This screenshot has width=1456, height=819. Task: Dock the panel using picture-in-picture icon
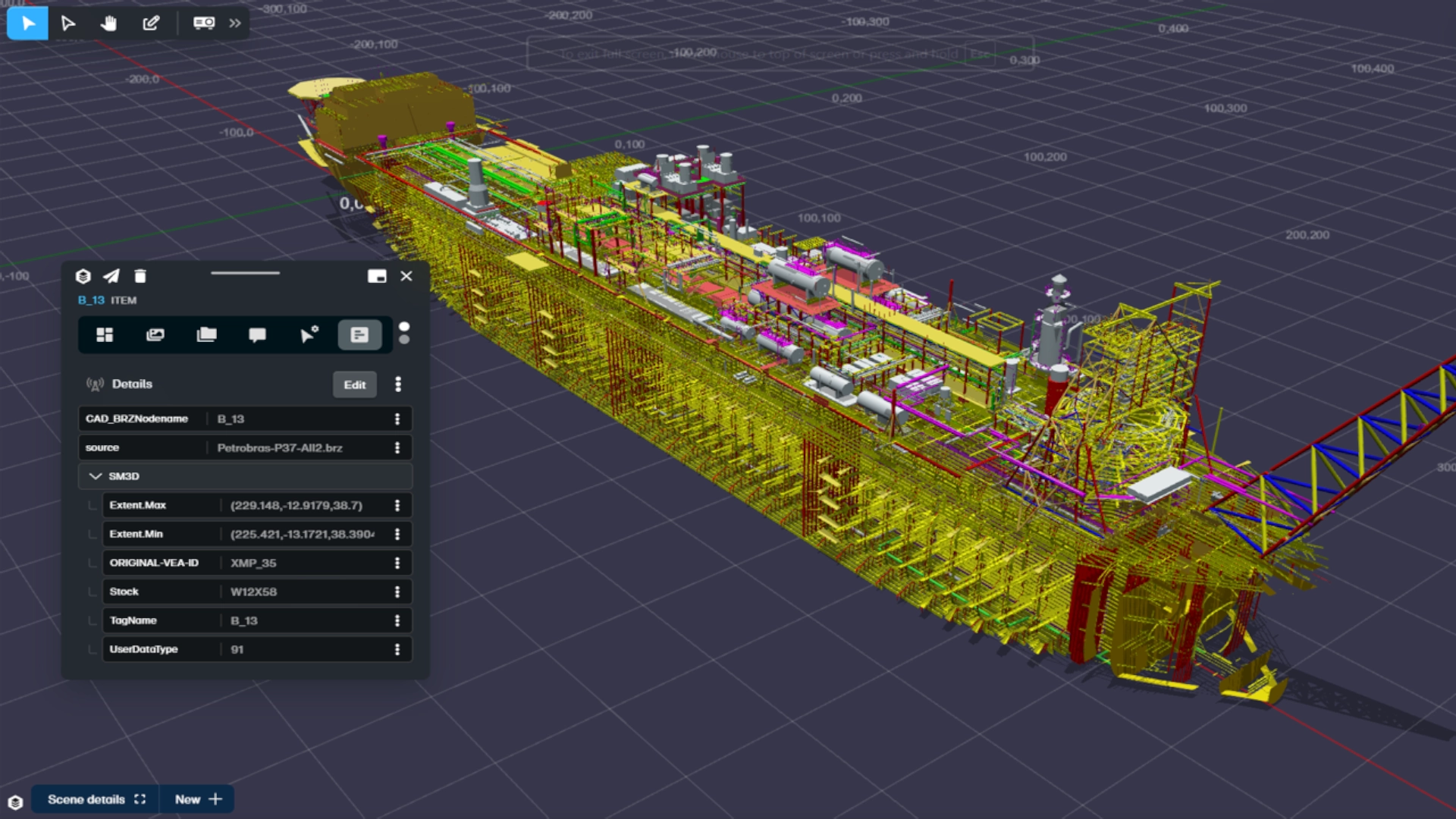pyautogui.click(x=377, y=276)
